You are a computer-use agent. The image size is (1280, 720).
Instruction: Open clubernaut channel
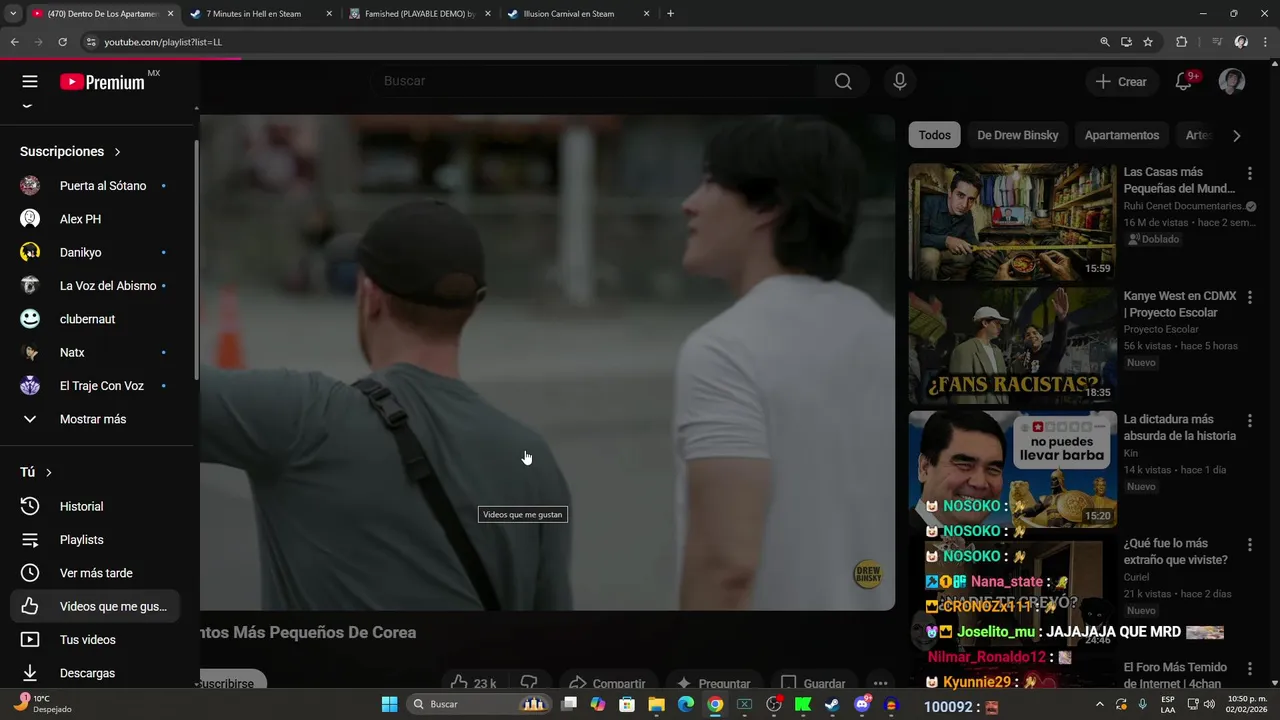point(96,319)
